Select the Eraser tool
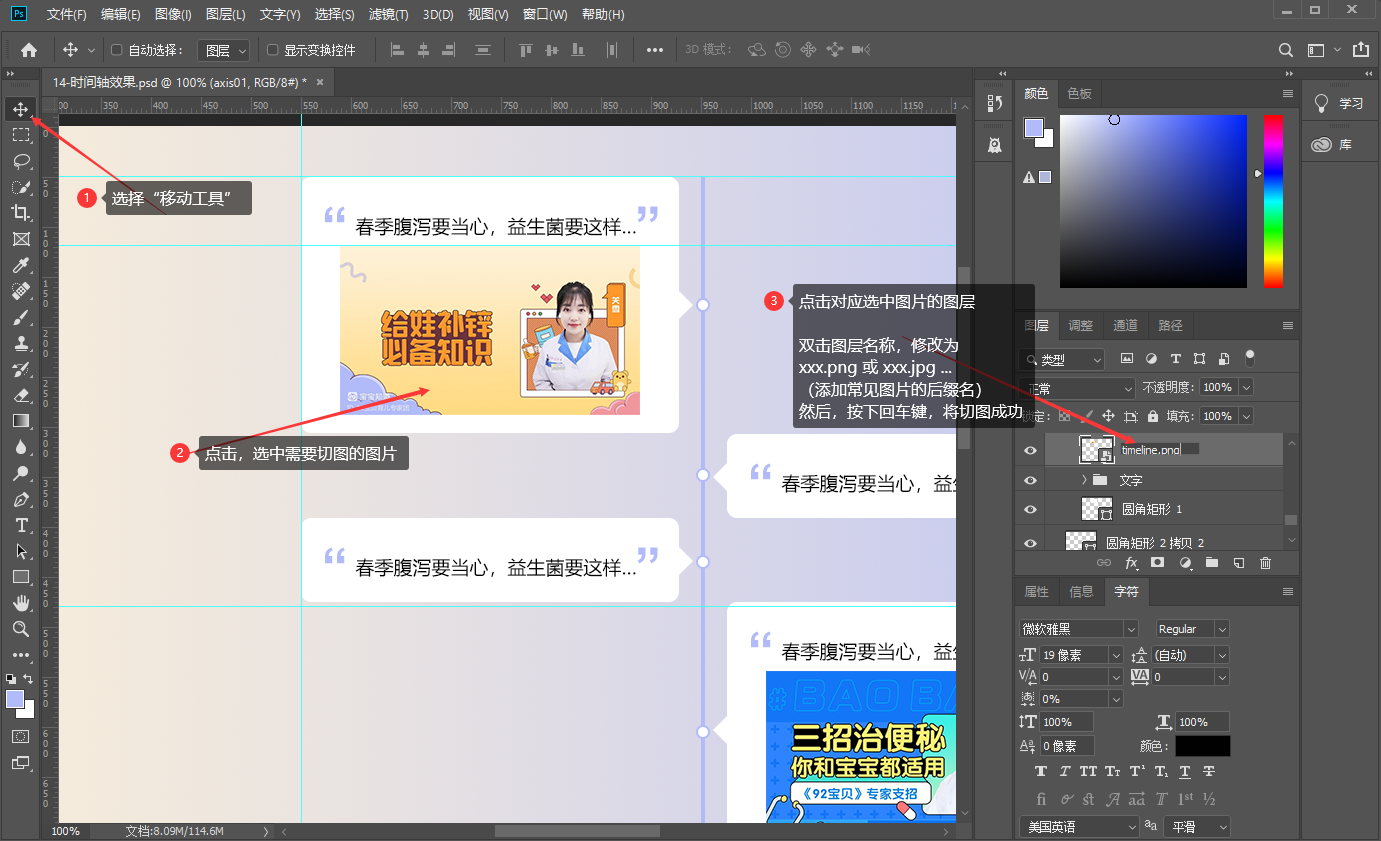The image size is (1381, 841). 21,395
